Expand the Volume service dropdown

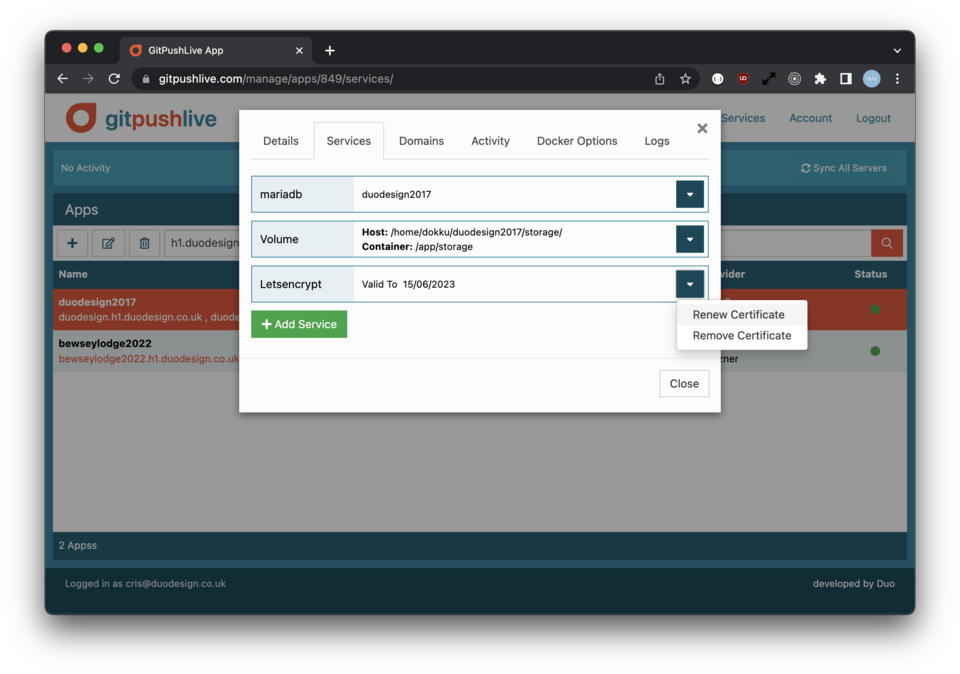pos(689,239)
